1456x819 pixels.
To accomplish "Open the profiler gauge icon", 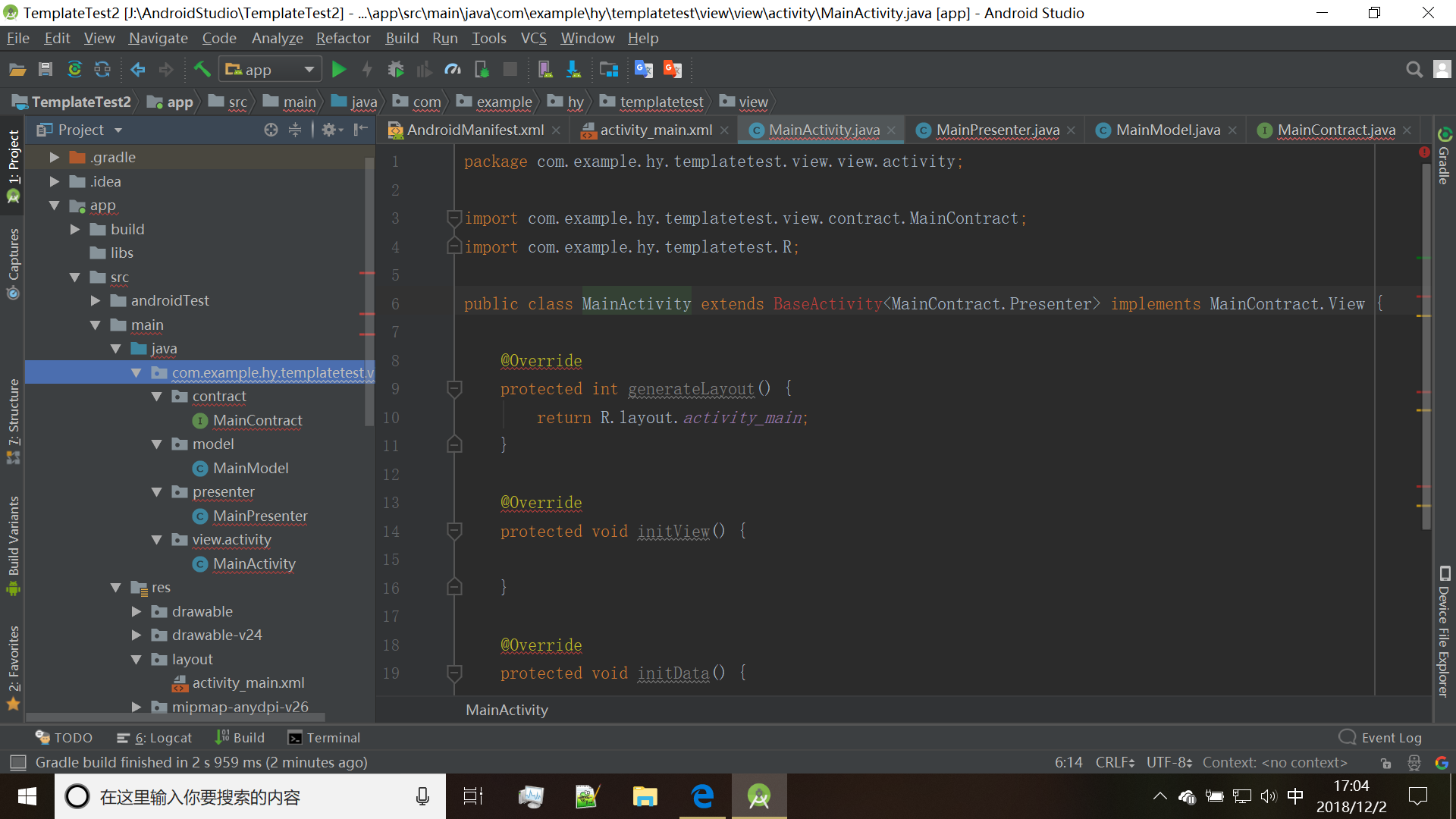I will pos(453,70).
